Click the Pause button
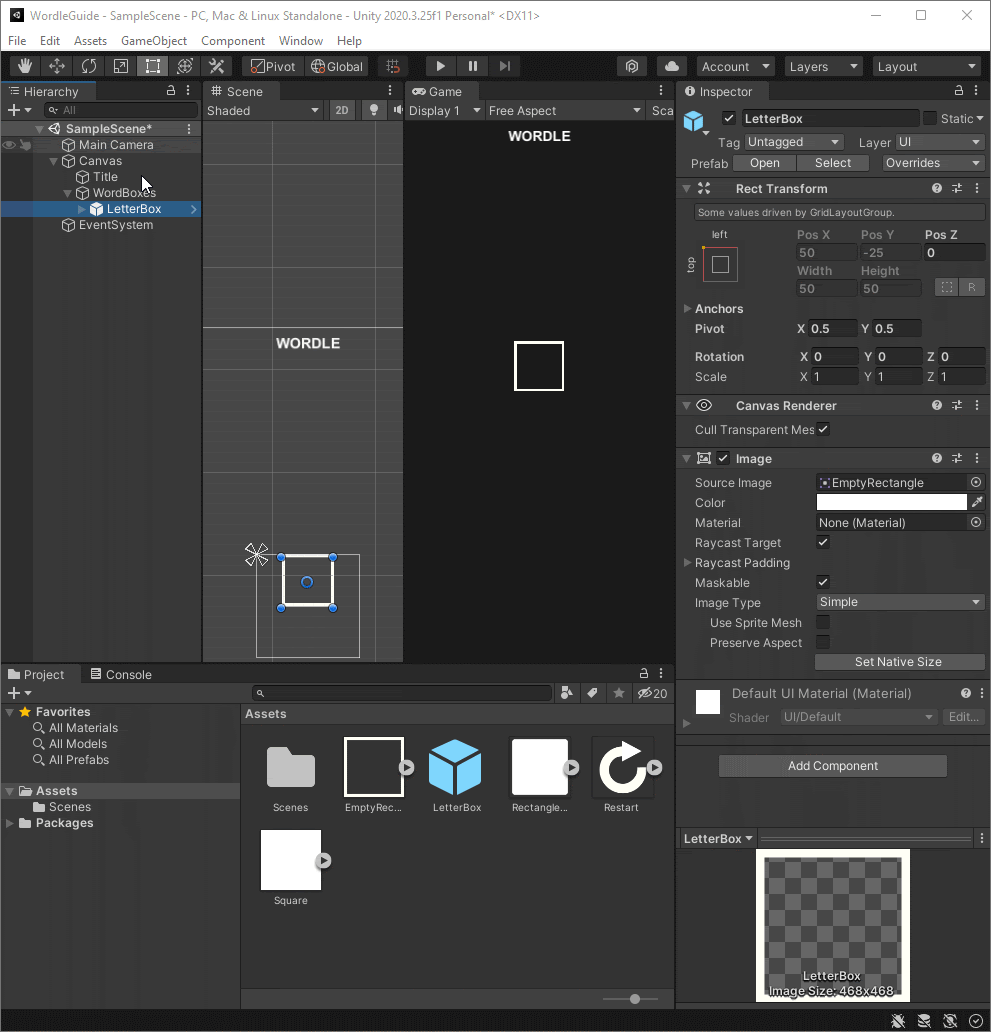Viewport: 991px width, 1032px height. click(472, 66)
